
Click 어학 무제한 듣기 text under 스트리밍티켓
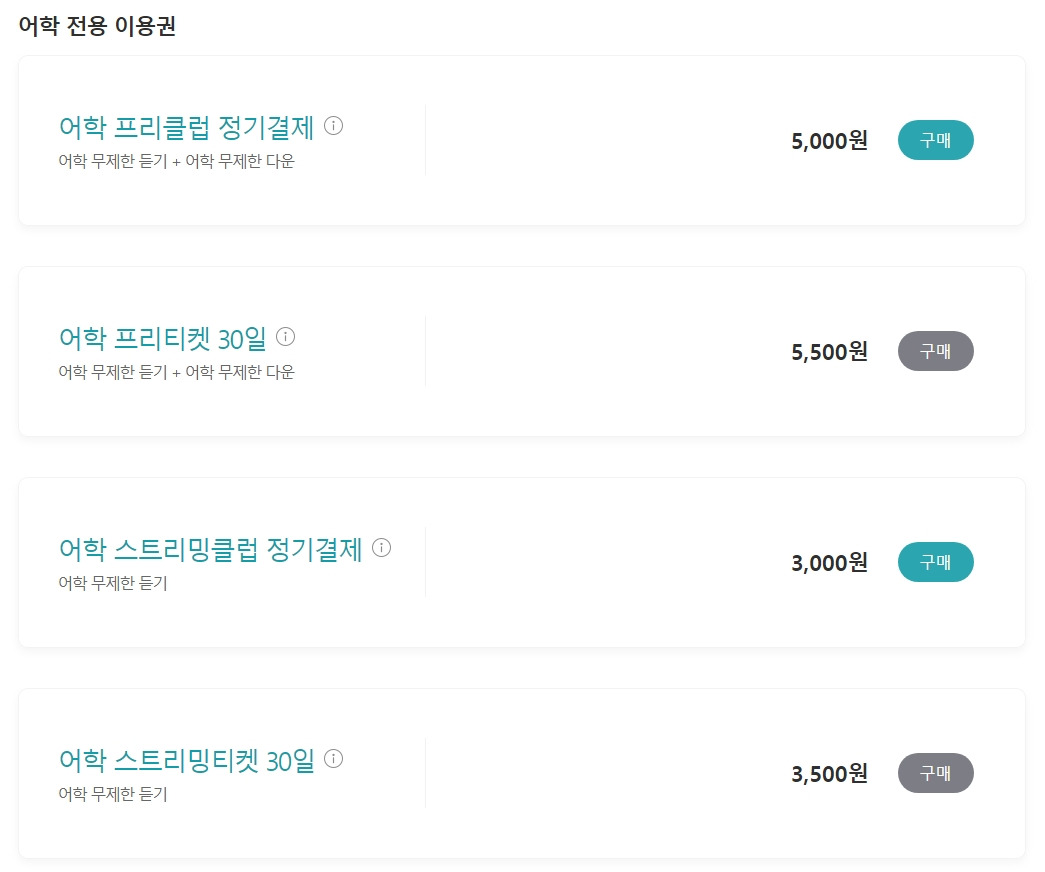click(113, 794)
